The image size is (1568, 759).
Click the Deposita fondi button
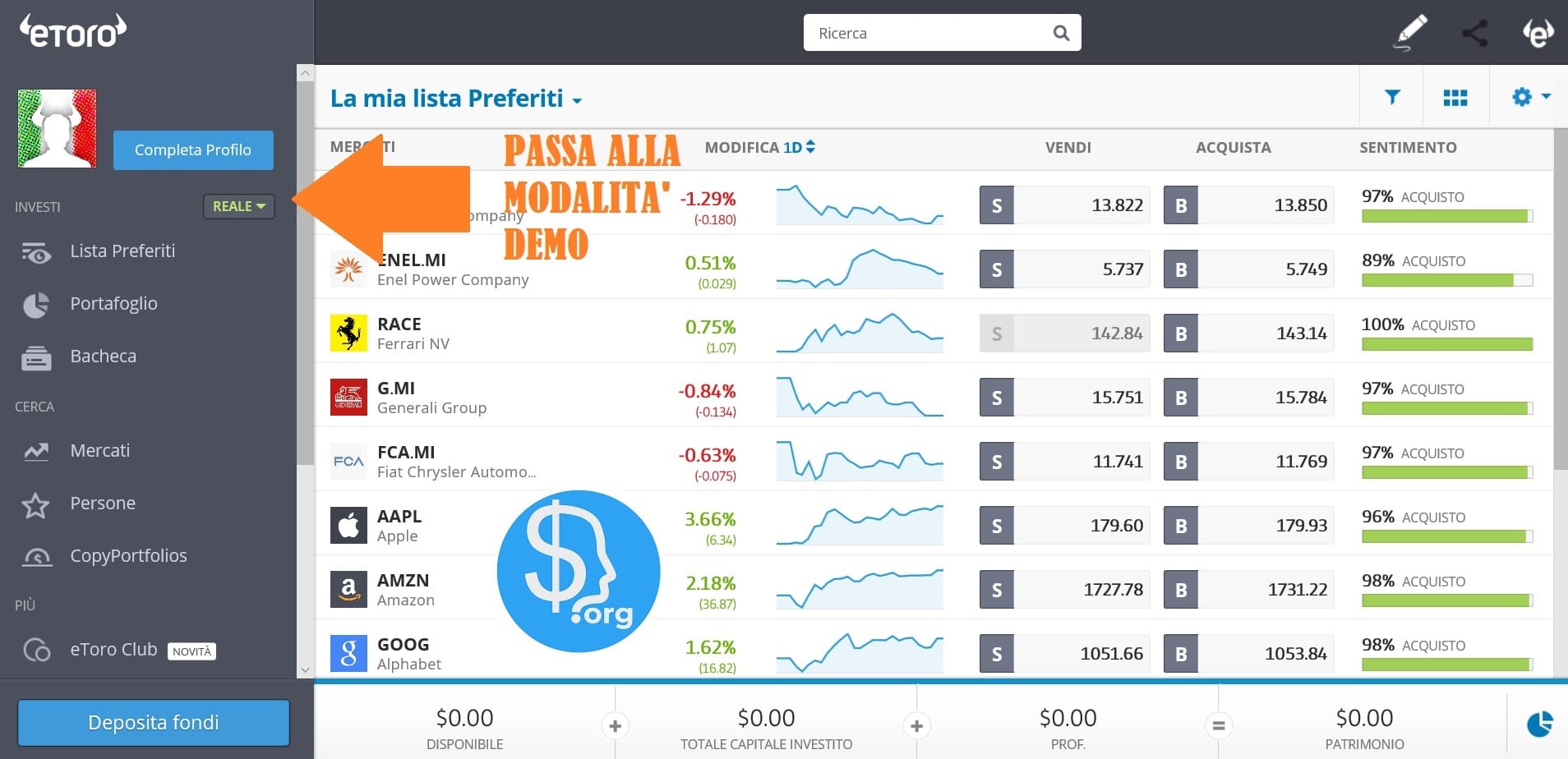pos(154,723)
